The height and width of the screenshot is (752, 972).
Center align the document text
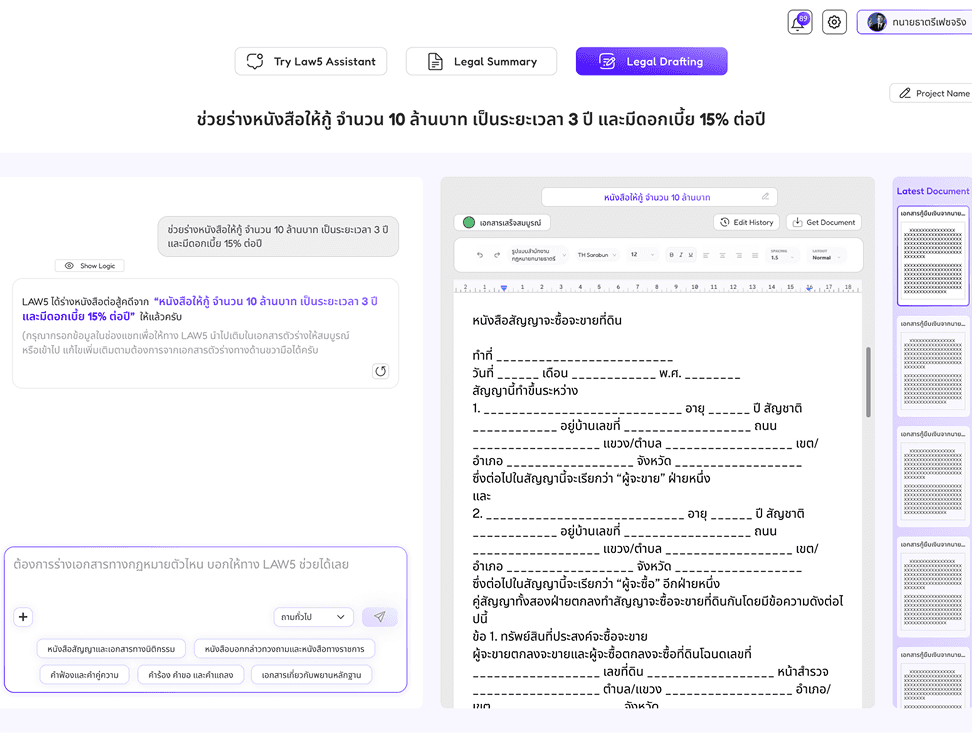pos(722,255)
